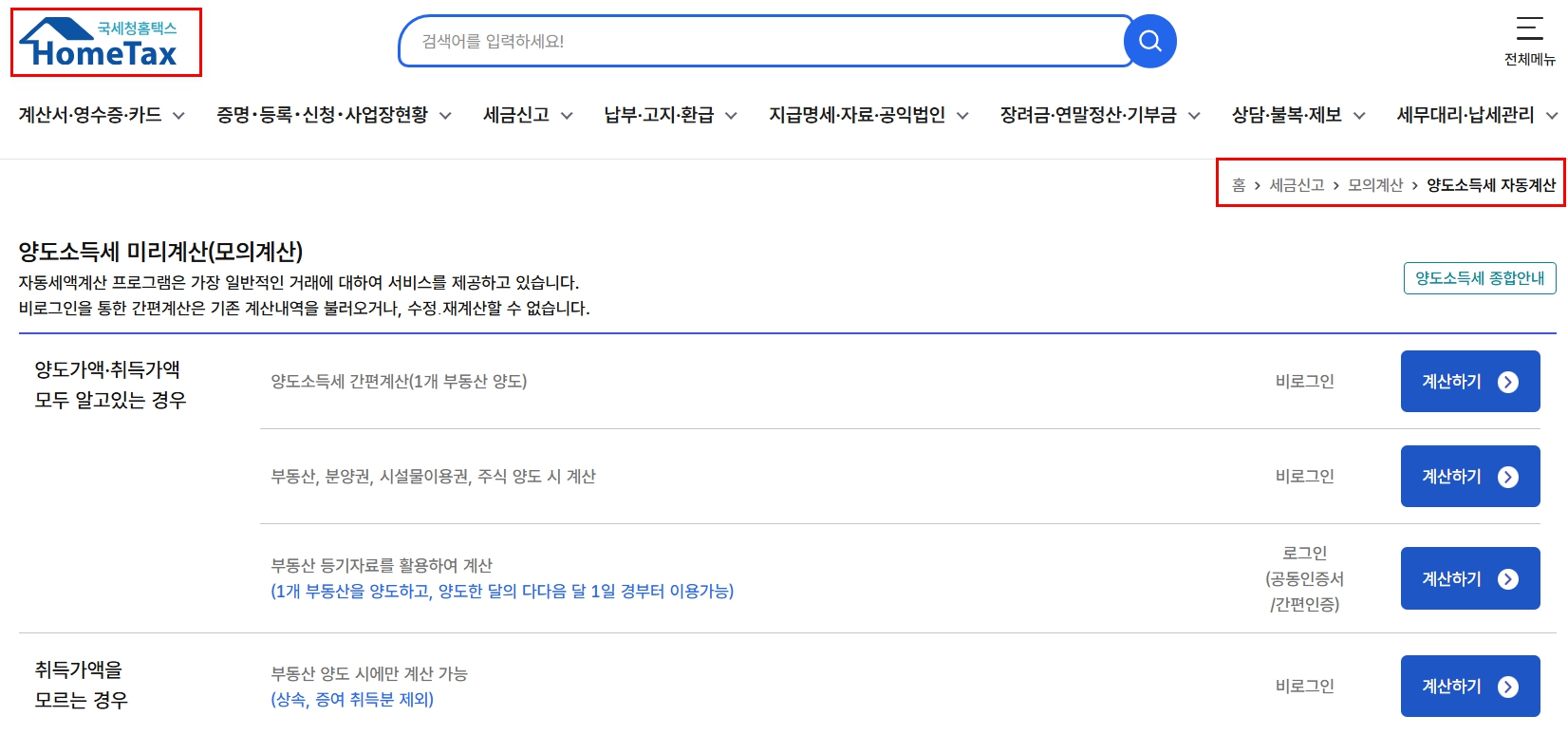
Task: Click 세금신고 in the breadcrumb trail
Action: pyautogui.click(x=1297, y=185)
